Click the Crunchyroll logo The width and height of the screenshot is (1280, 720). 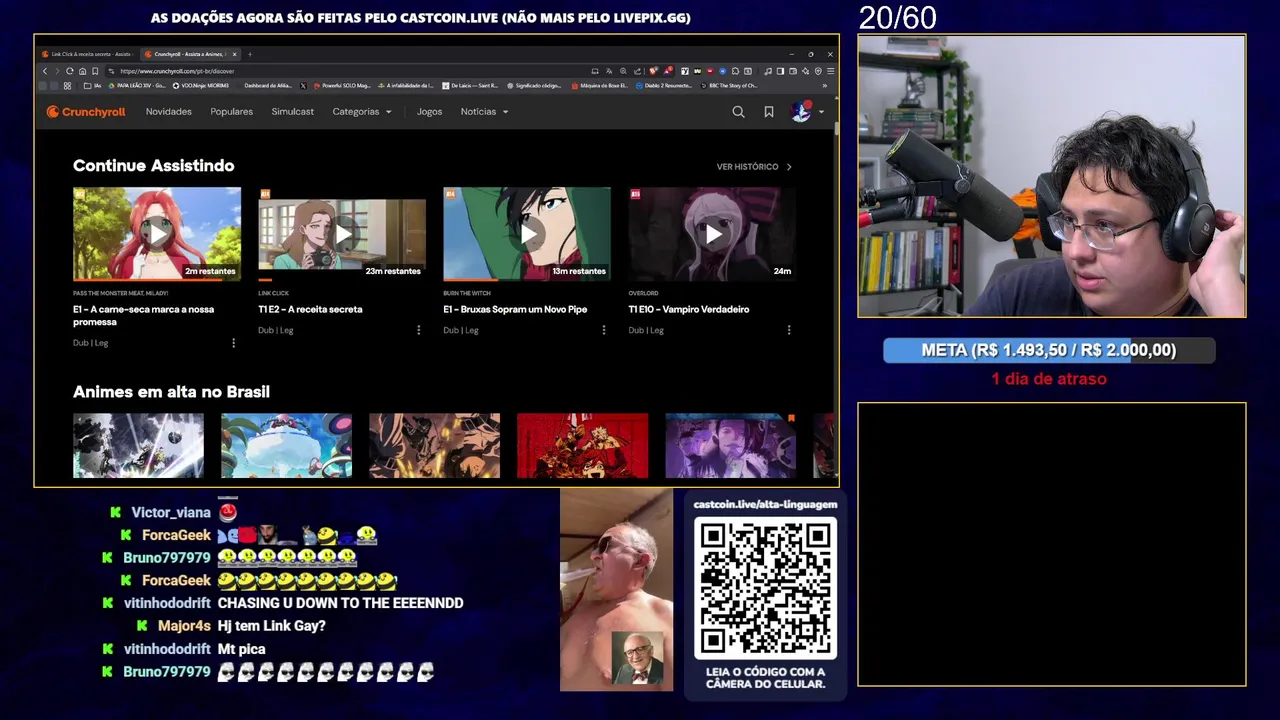[x=86, y=112]
